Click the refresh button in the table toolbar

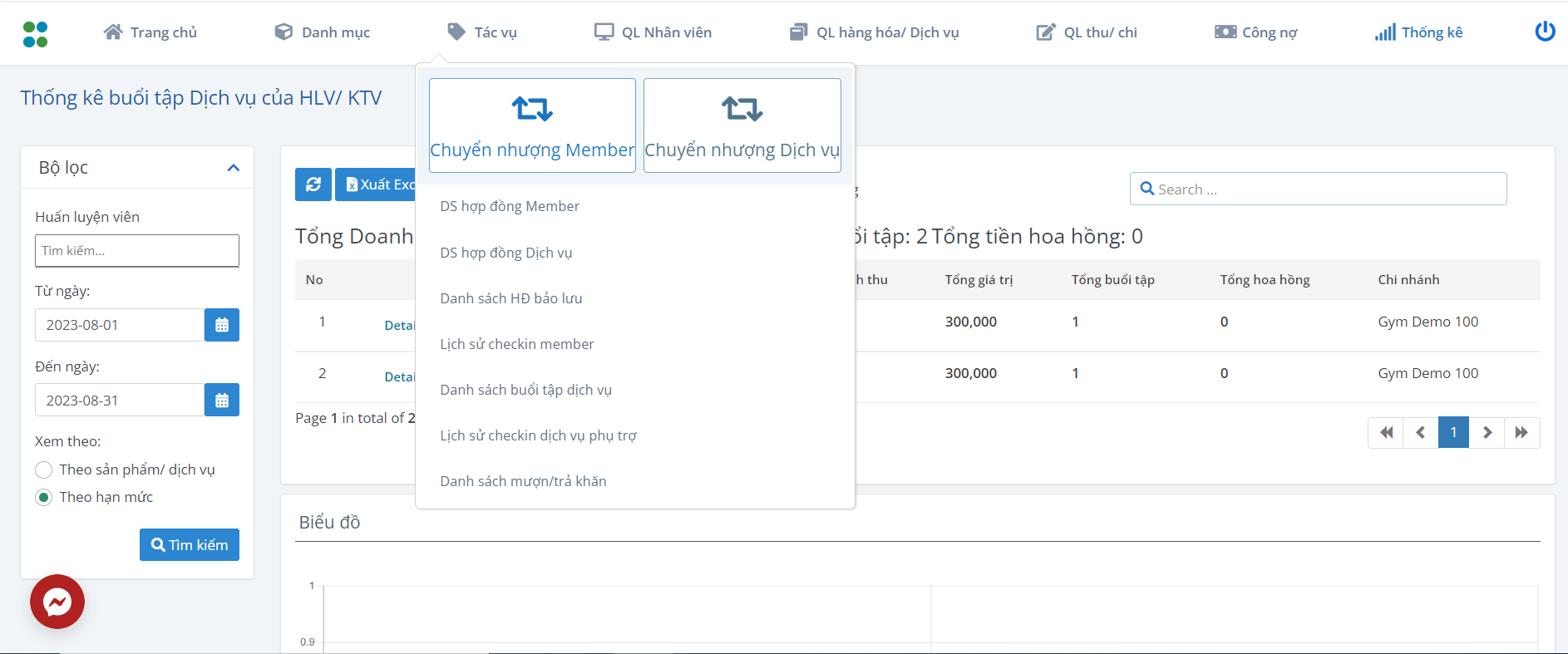[313, 184]
